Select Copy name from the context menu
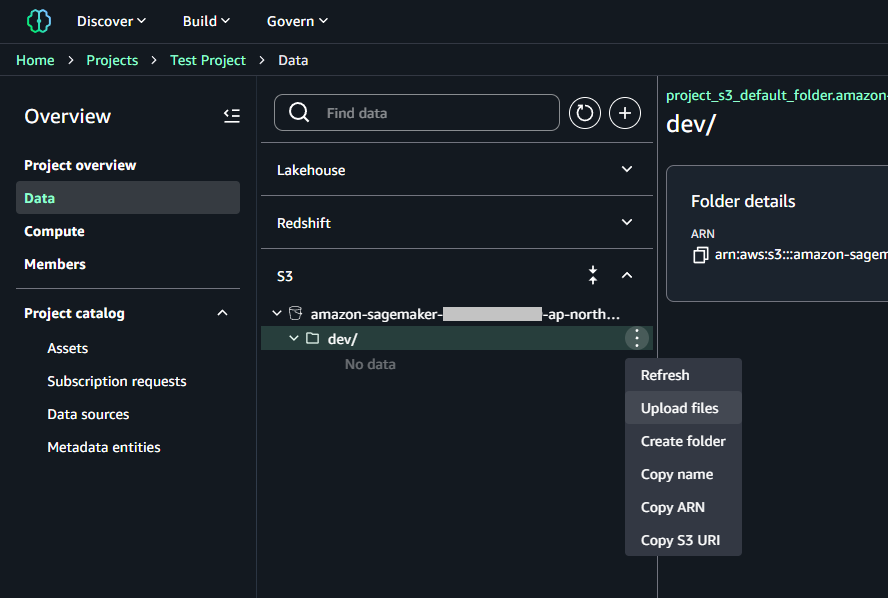This screenshot has height=598, width=888. point(683,474)
